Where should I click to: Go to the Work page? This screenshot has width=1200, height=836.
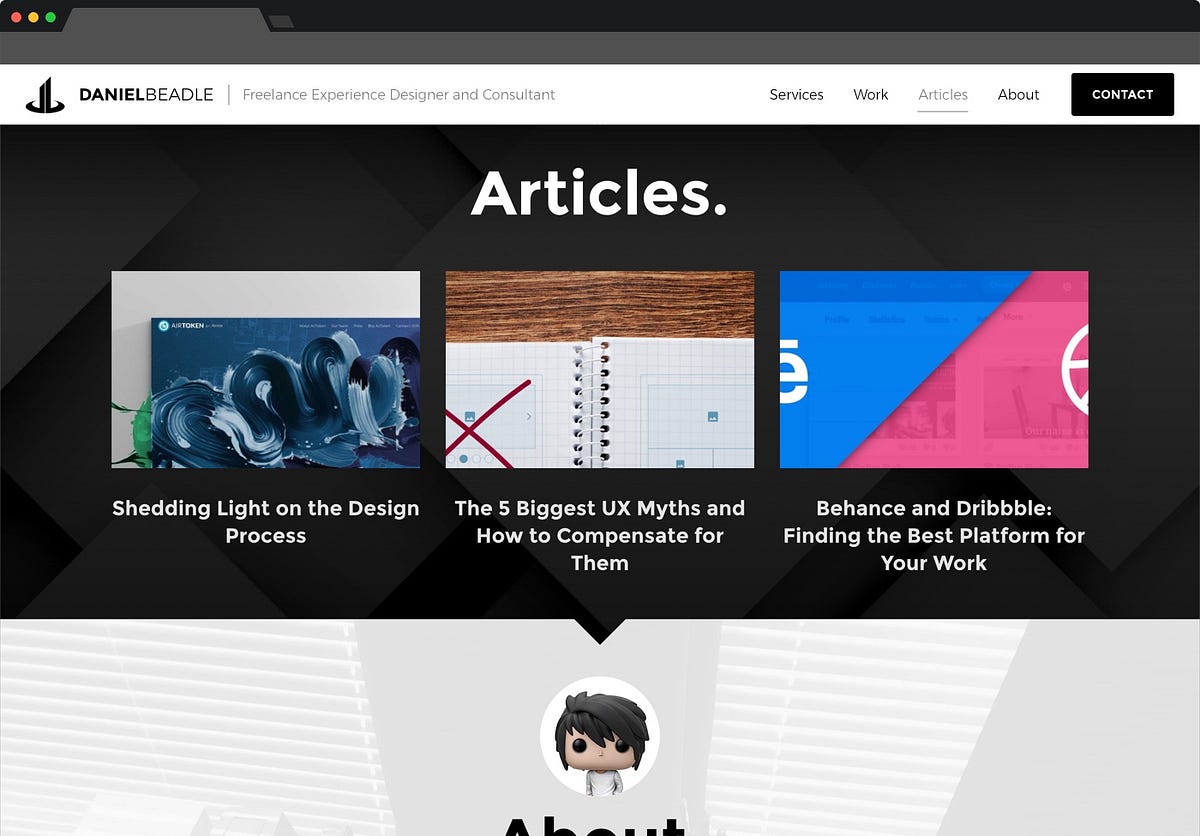(x=870, y=95)
